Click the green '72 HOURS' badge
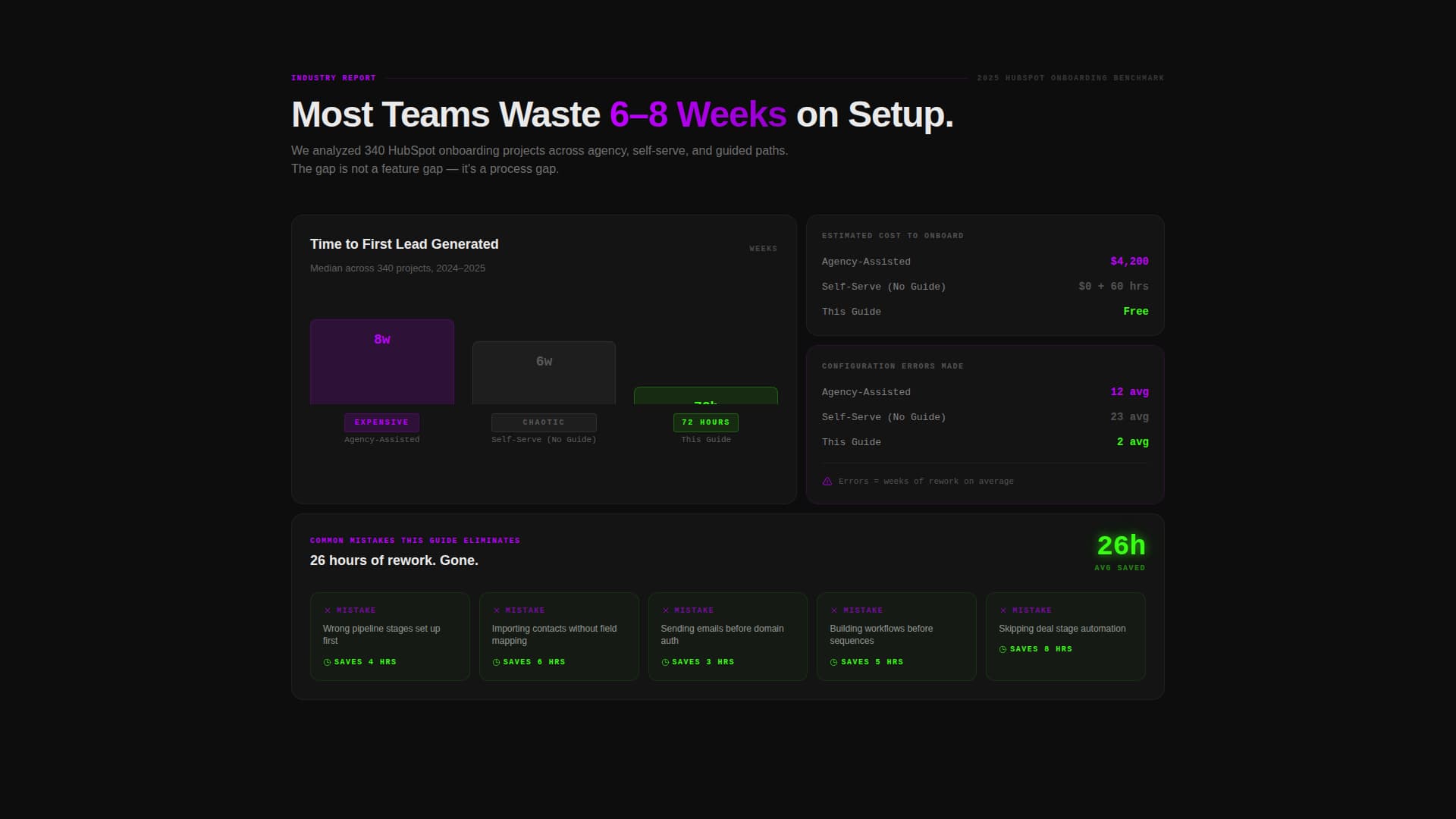This screenshot has width=1456, height=819. 705,422
